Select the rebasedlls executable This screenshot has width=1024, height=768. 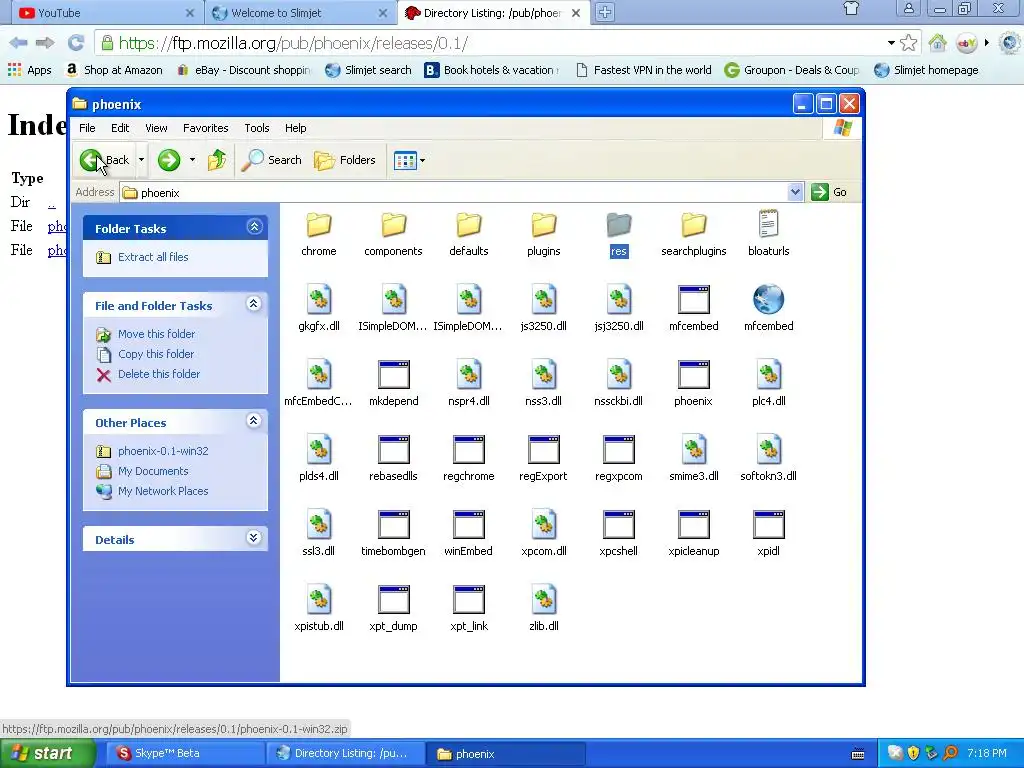tap(394, 459)
